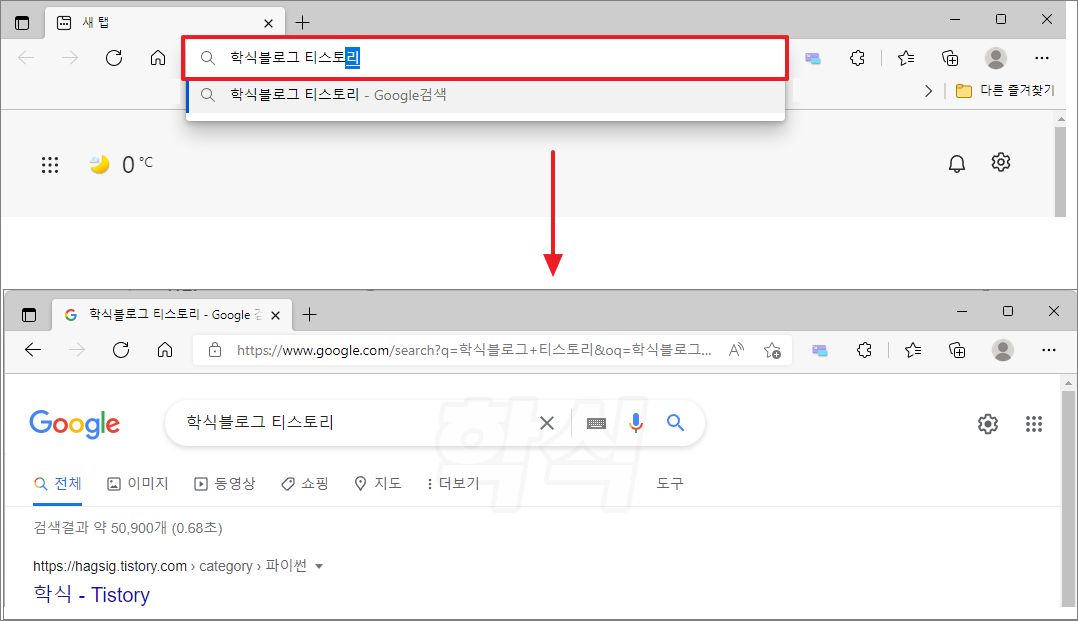
Task: Open a new tab in bottom window
Action: 309,315
